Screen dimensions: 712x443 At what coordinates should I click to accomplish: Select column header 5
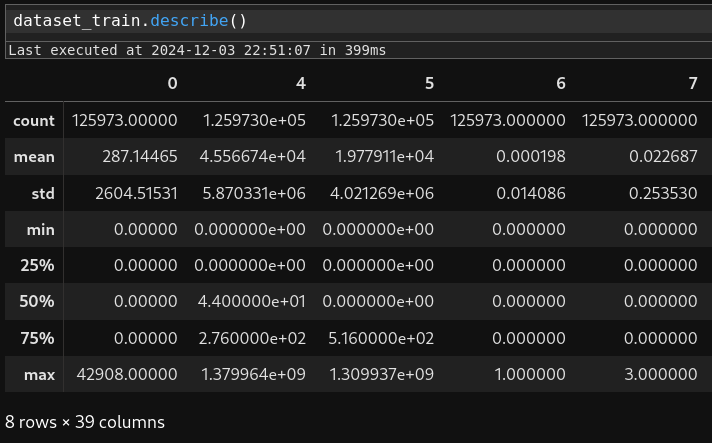(x=429, y=83)
